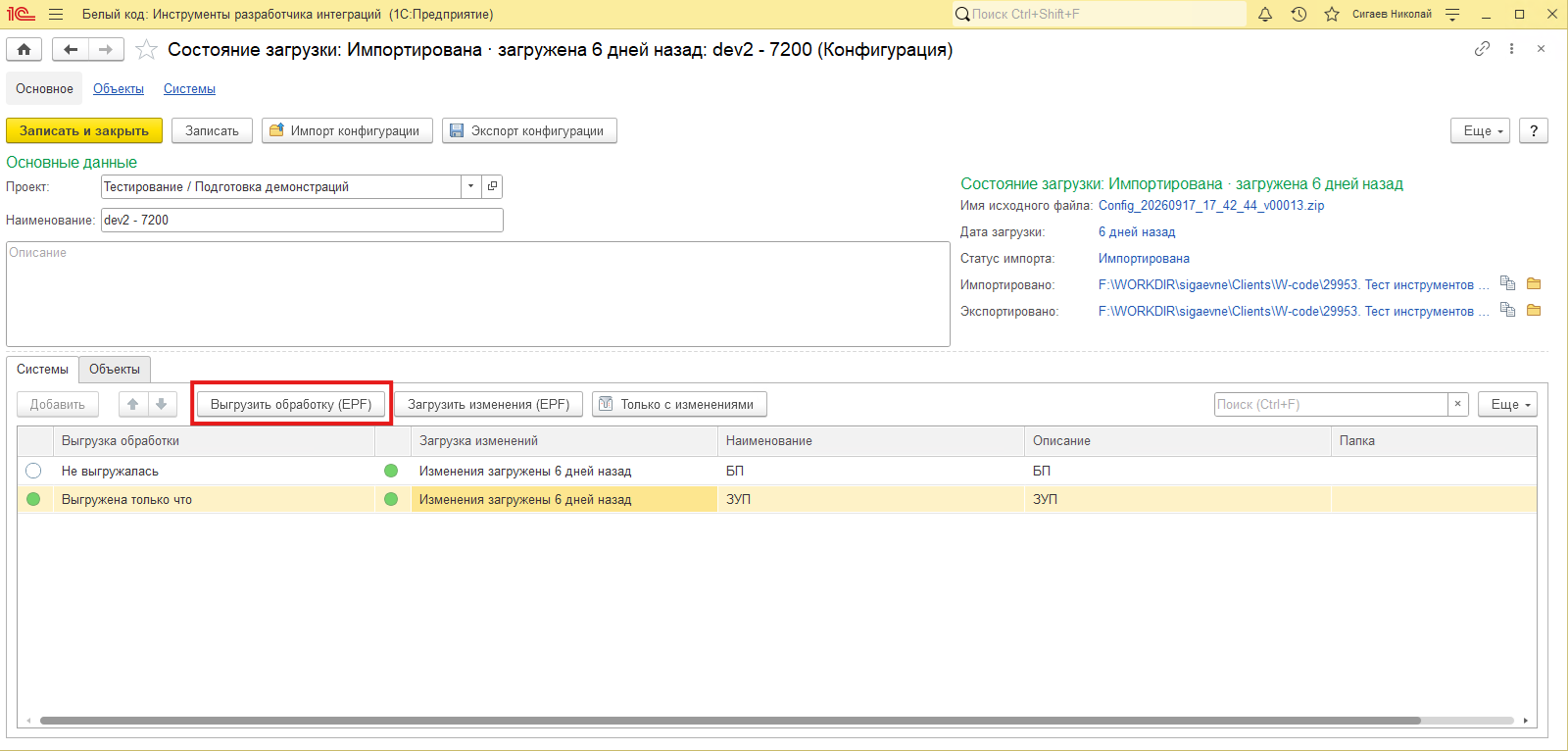Sort by the Папка column header
The width and height of the screenshot is (1568, 751).
tap(1434, 440)
